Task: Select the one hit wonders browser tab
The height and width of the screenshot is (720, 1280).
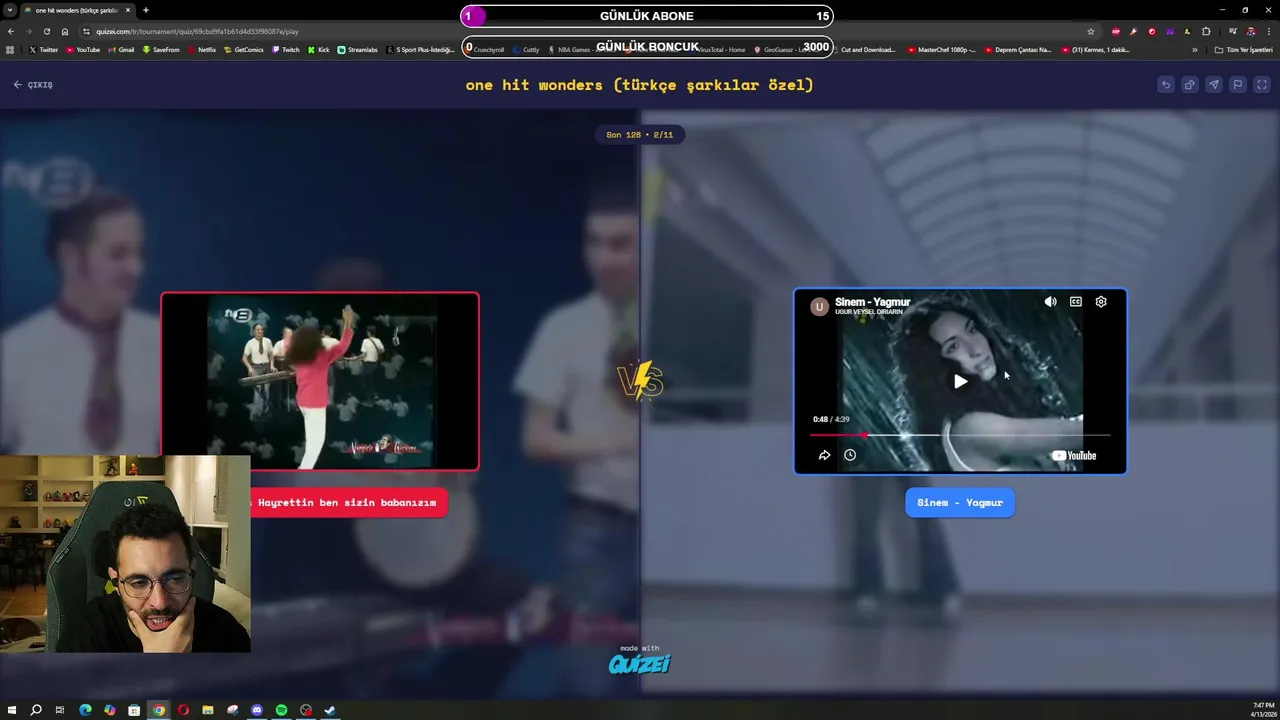Action: tap(78, 10)
